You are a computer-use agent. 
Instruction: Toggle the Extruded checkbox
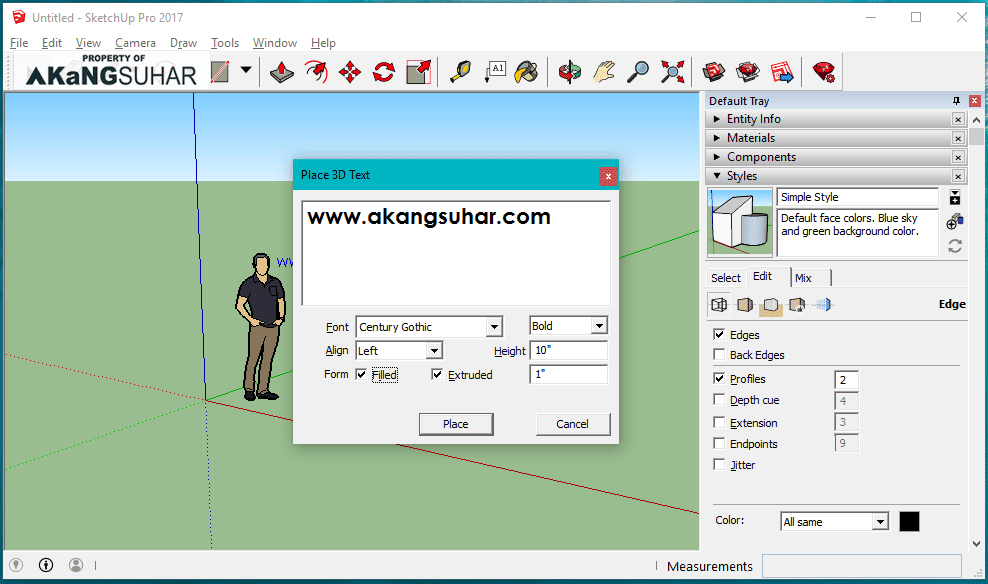click(437, 374)
